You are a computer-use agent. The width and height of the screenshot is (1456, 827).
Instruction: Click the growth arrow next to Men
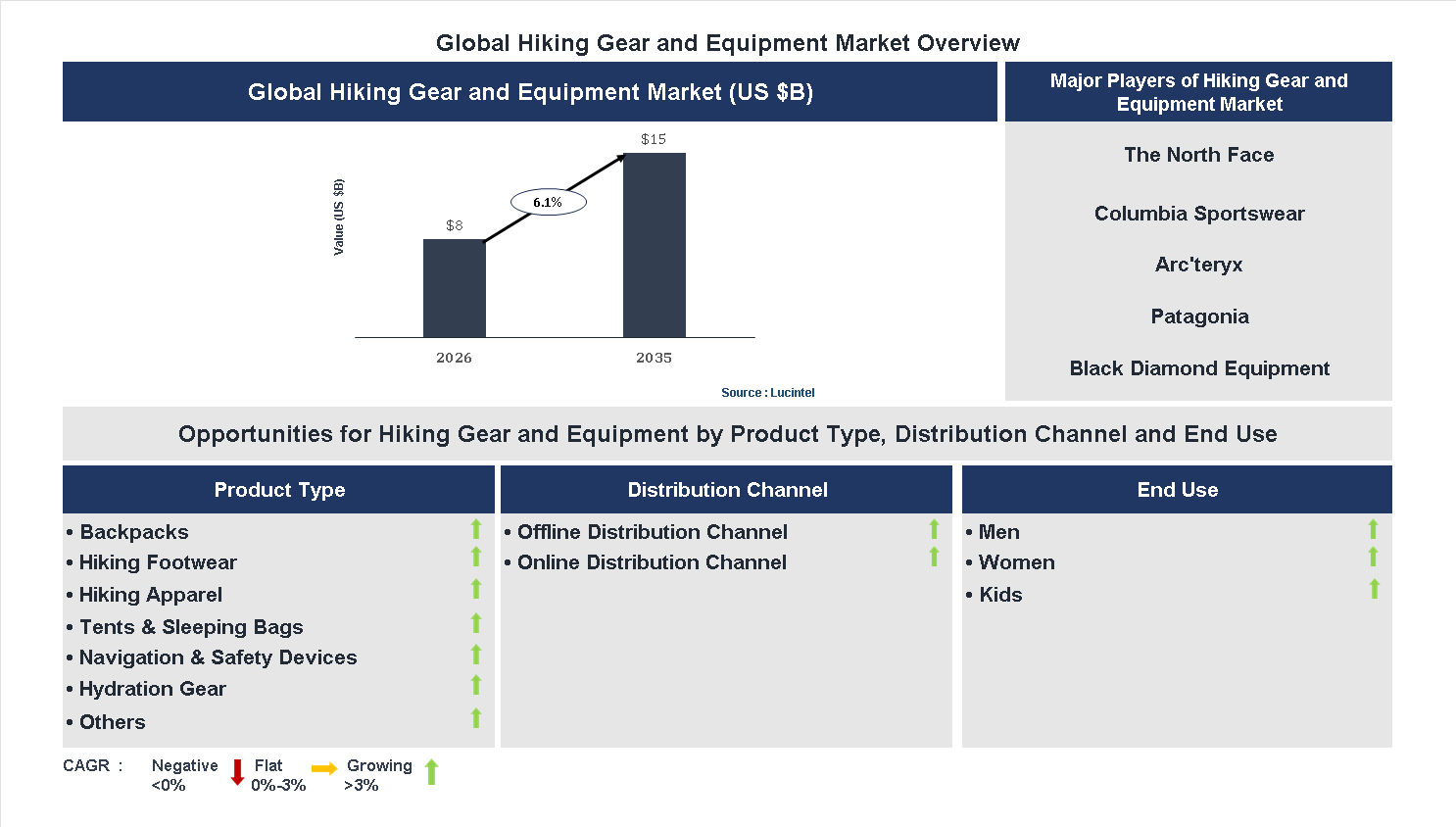pos(1374,529)
